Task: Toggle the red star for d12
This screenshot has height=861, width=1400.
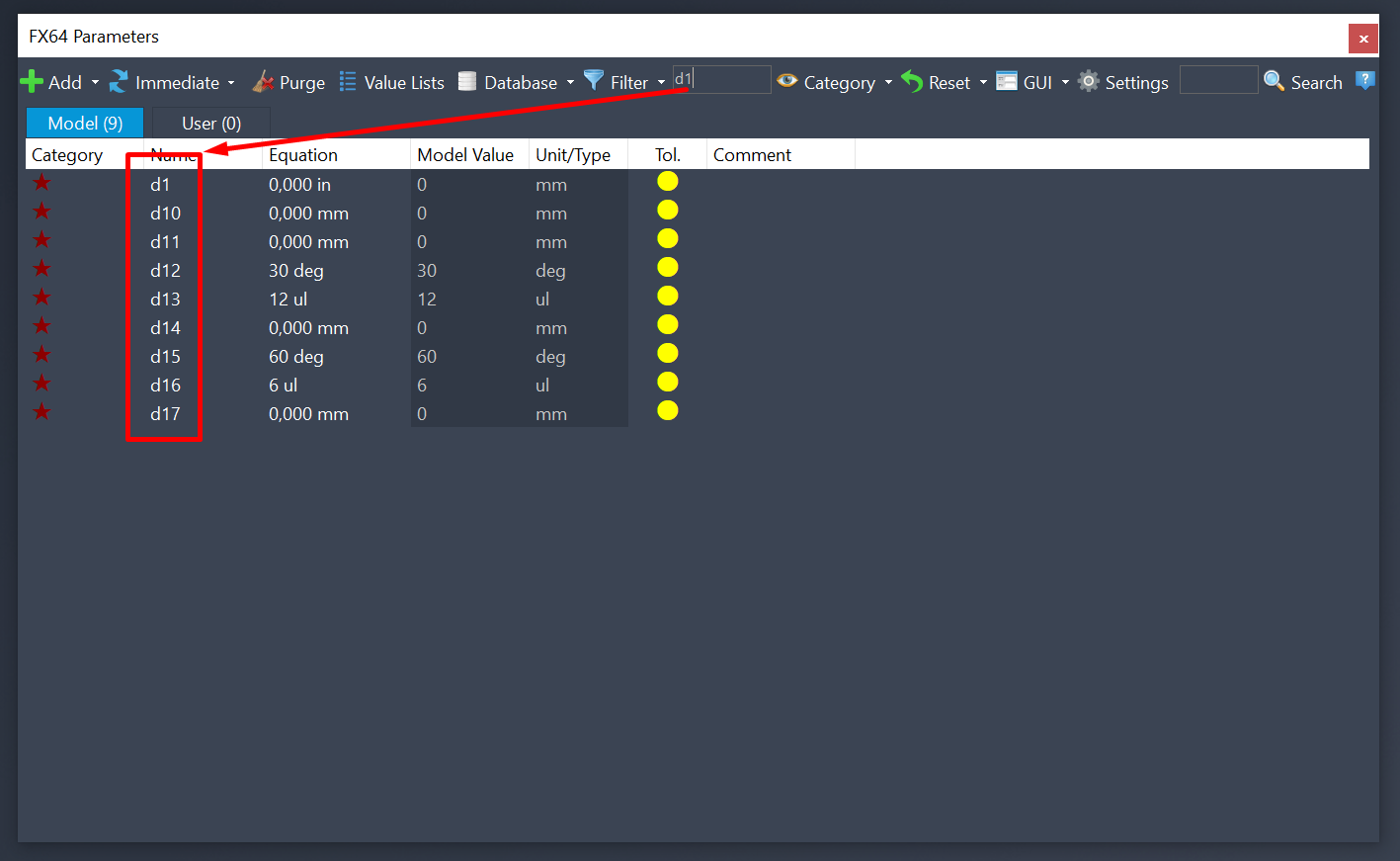Action: tap(41, 268)
